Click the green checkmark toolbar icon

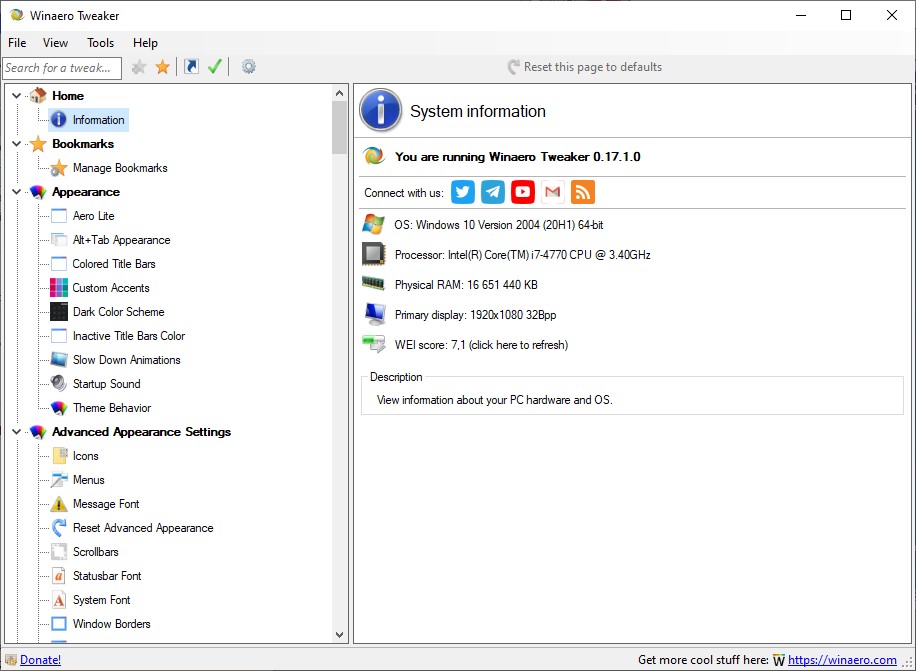pyautogui.click(x=214, y=67)
